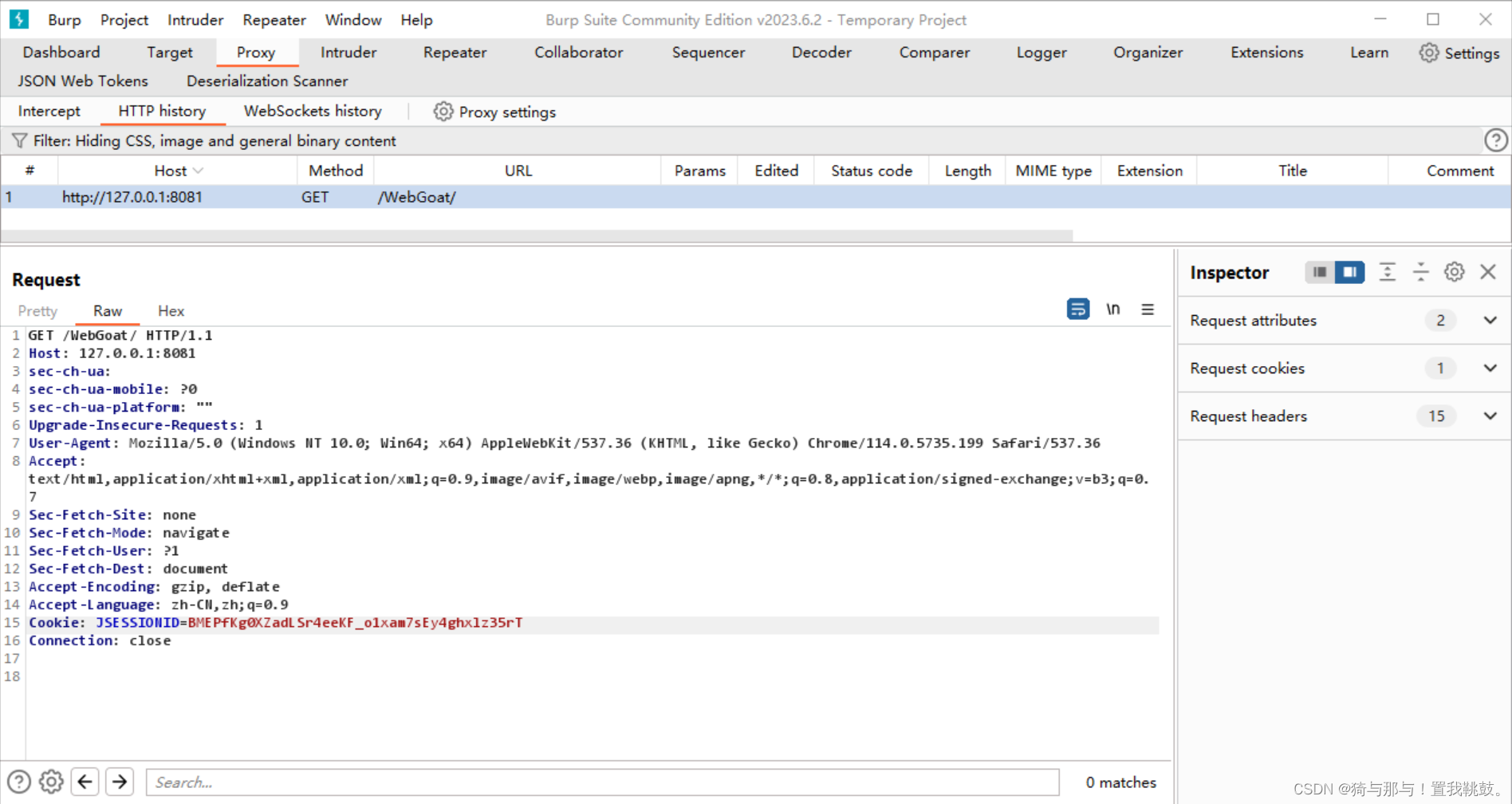Screen dimensions: 1512x804
Task: Switch Request view to Hex
Action: click(171, 311)
